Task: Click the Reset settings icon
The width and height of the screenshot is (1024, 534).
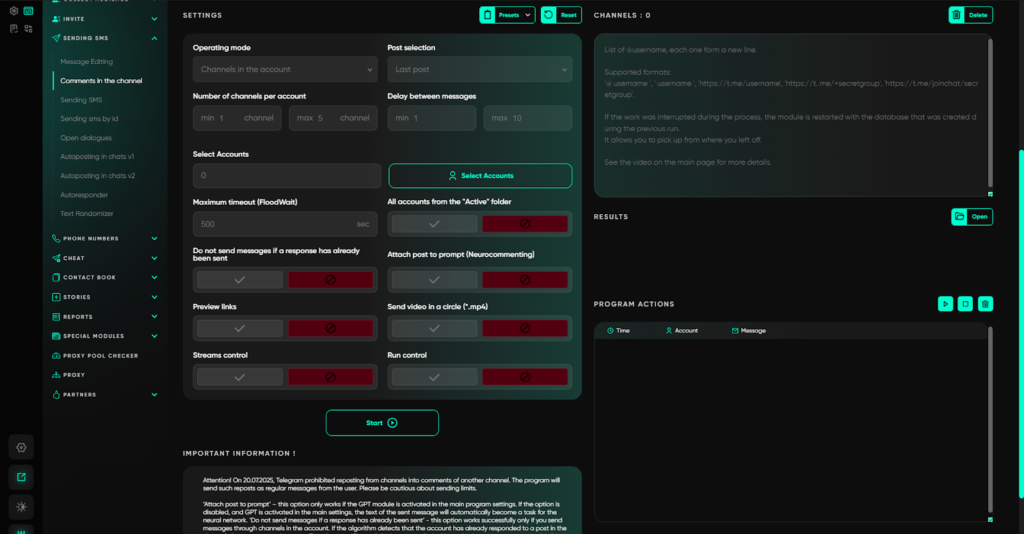Action: pos(548,15)
